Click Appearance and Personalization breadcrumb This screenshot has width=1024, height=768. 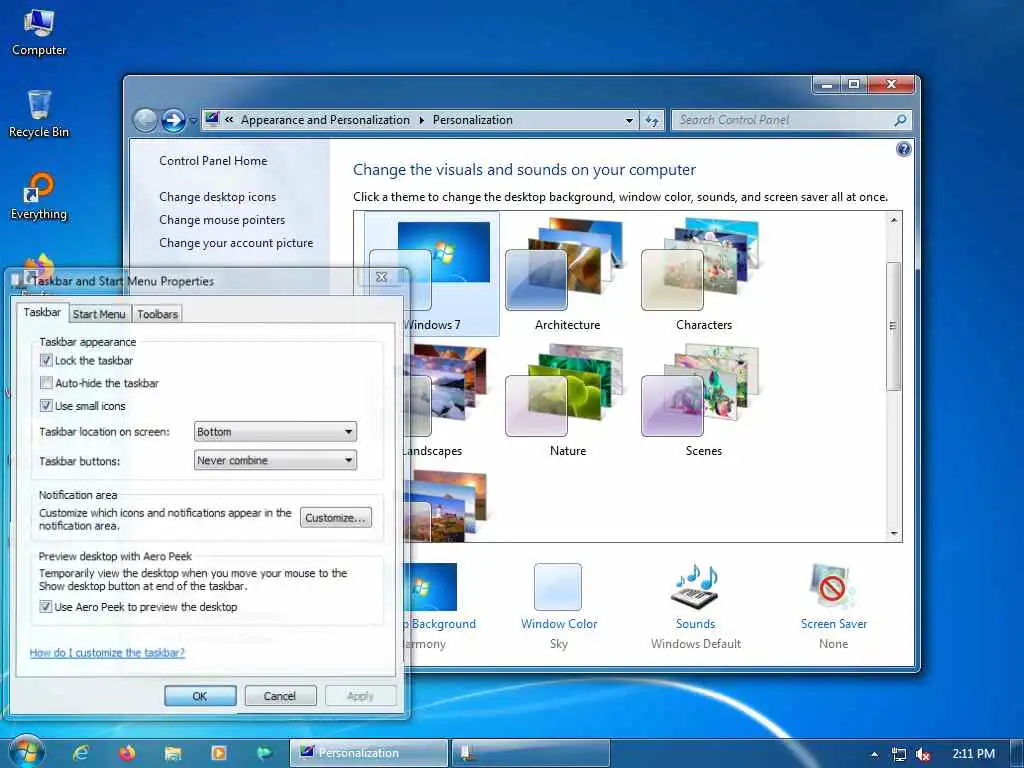(325, 120)
